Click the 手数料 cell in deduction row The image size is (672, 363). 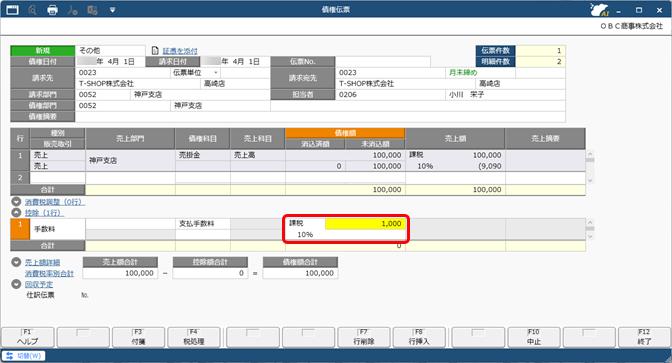(x=57, y=229)
